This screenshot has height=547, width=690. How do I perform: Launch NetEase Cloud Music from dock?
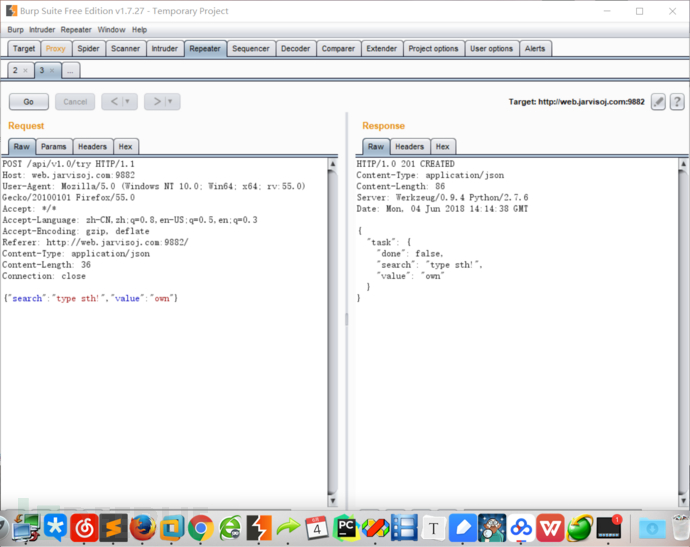coord(84,527)
